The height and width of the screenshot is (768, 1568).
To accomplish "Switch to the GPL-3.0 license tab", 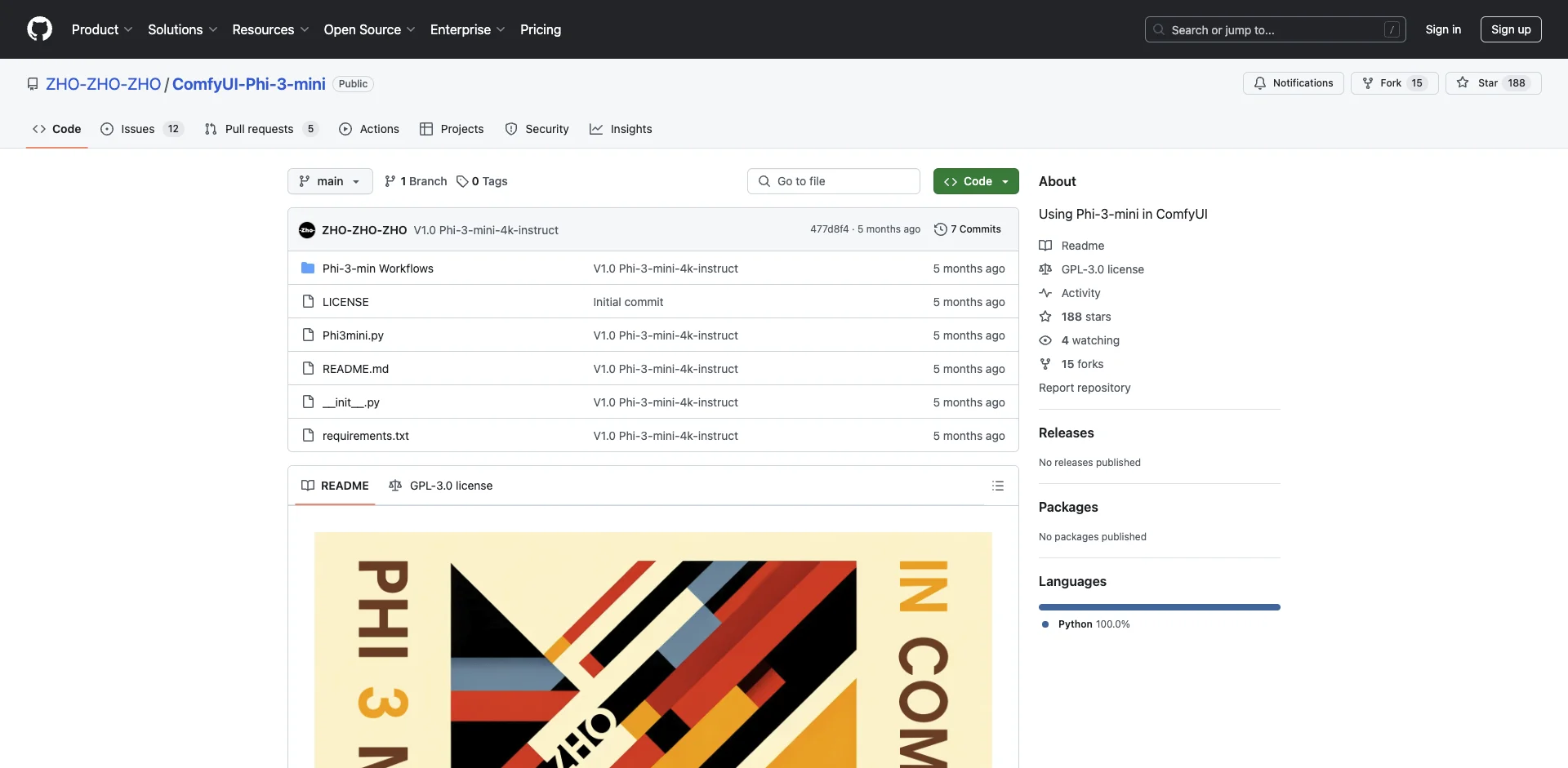I will coord(441,486).
